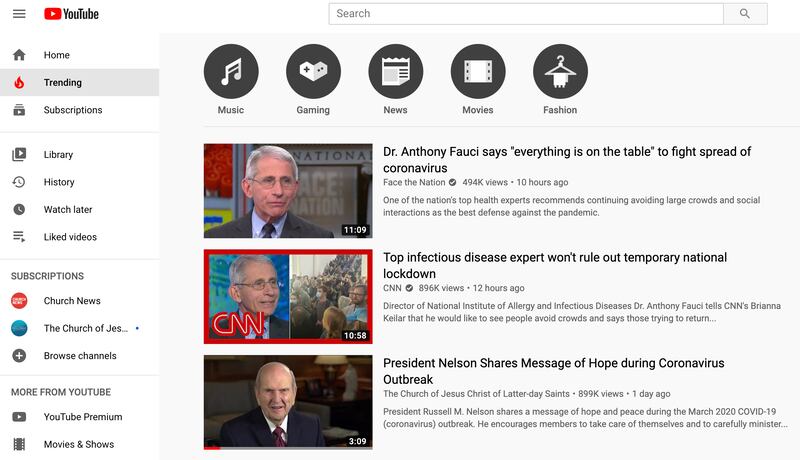Screen dimensions: 800x460
Task: Select Trending in the sidebar
Action: (62, 83)
